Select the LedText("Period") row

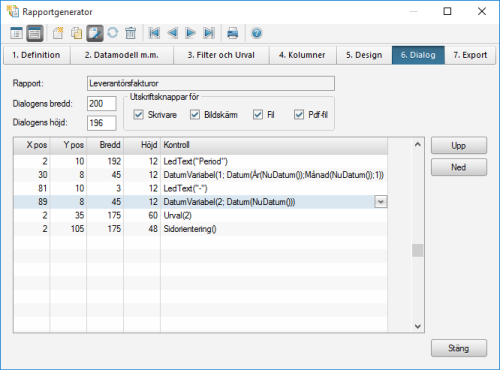click(x=200, y=161)
